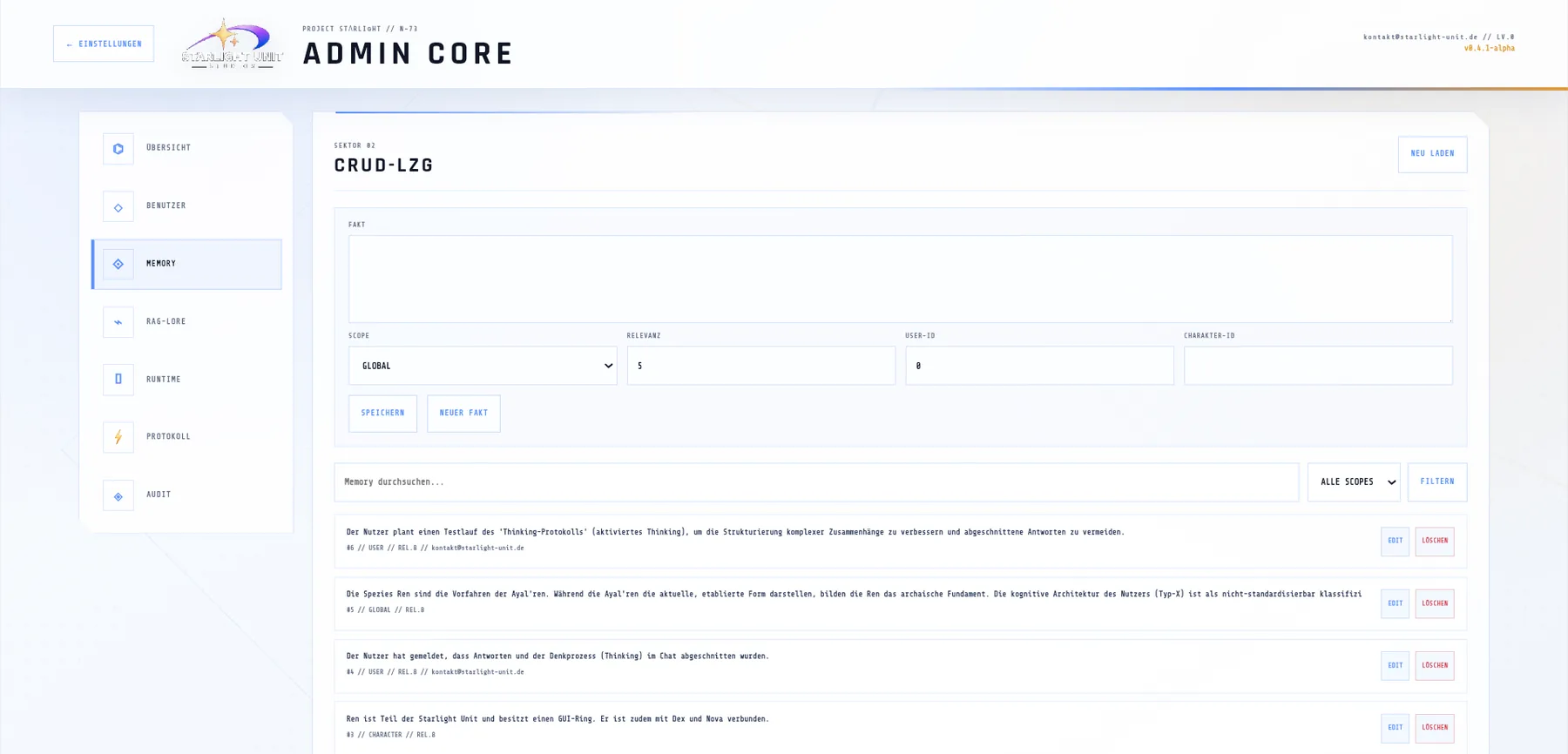
Task: Expand the Alle Scopes filter dropdown
Action: pyautogui.click(x=1354, y=482)
